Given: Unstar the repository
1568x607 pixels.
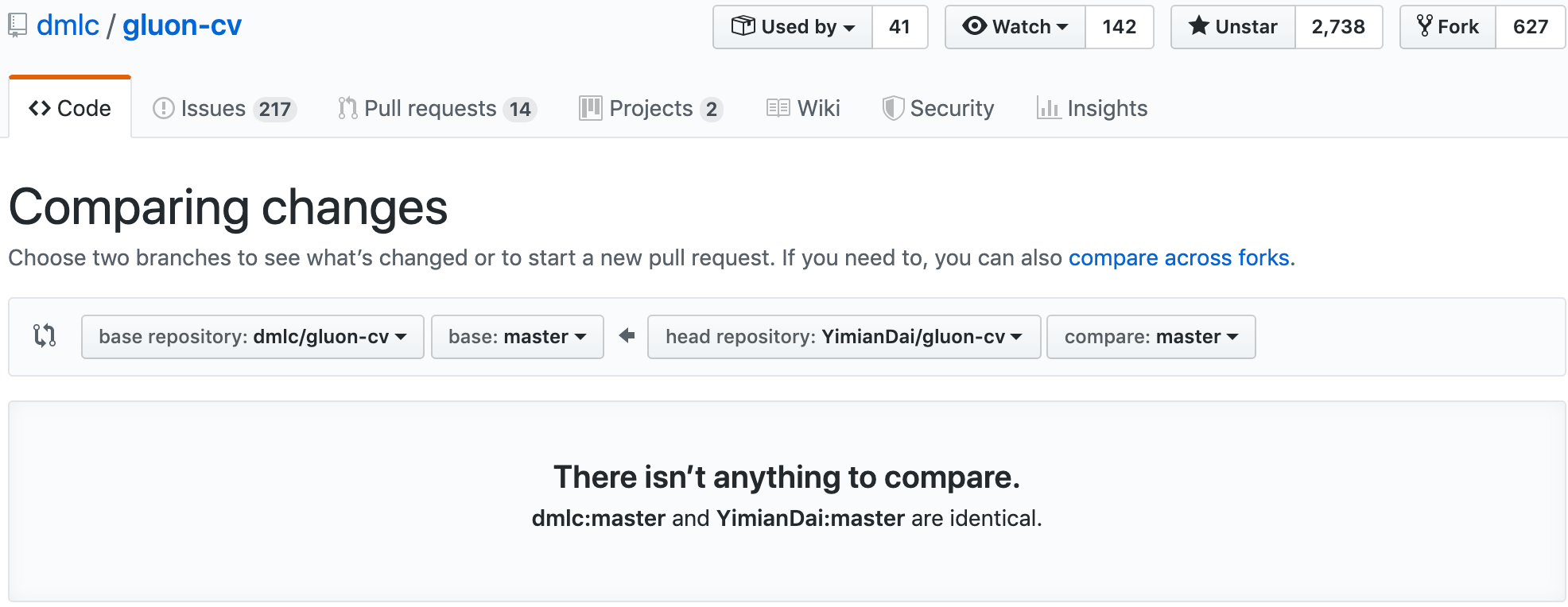Looking at the screenshot, I should (x=1233, y=27).
